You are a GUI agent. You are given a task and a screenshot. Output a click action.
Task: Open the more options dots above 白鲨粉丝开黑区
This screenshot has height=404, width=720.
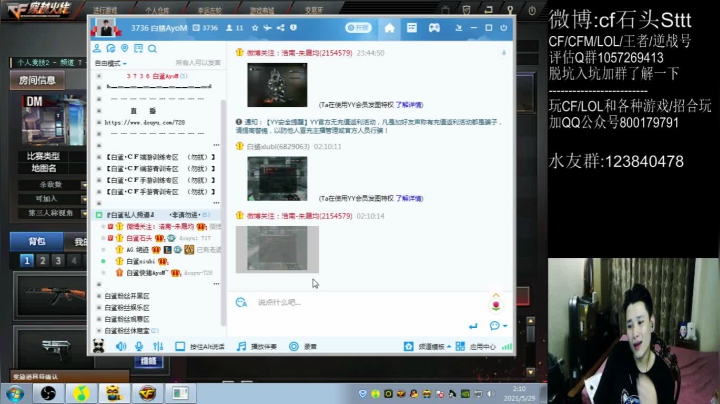(x=216, y=284)
